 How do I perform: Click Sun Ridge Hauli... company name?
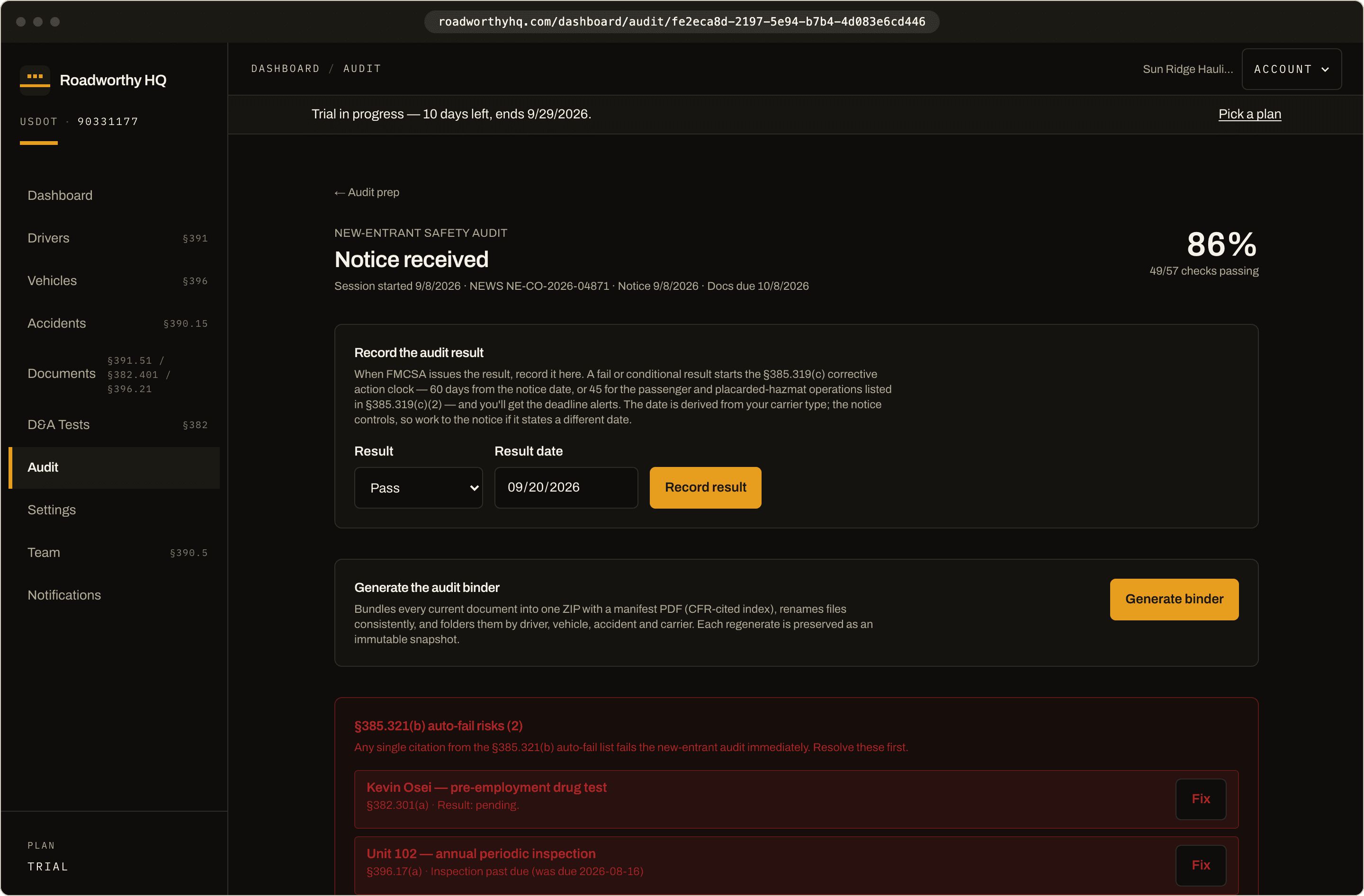[x=1187, y=69]
